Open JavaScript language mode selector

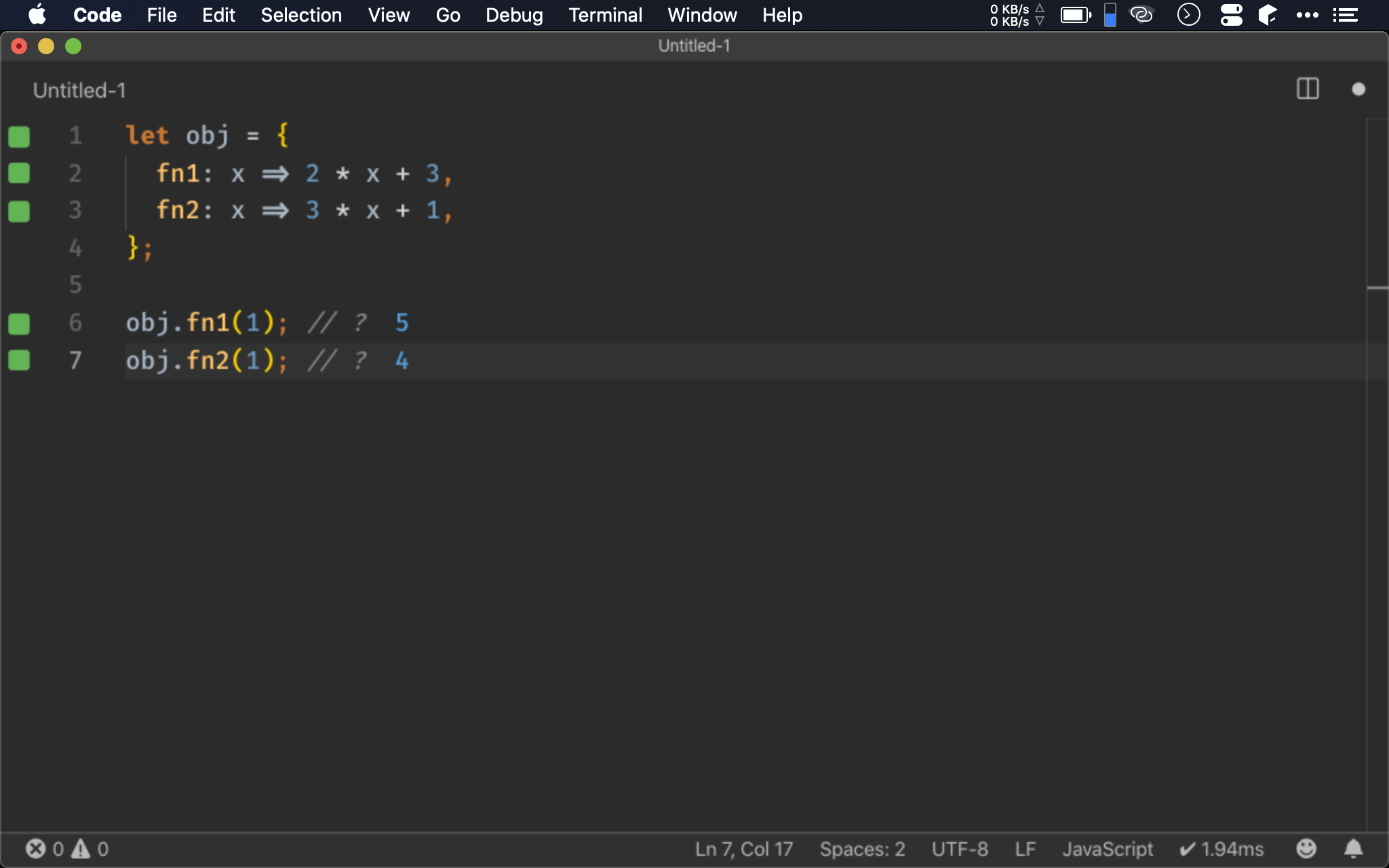click(x=1107, y=849)
